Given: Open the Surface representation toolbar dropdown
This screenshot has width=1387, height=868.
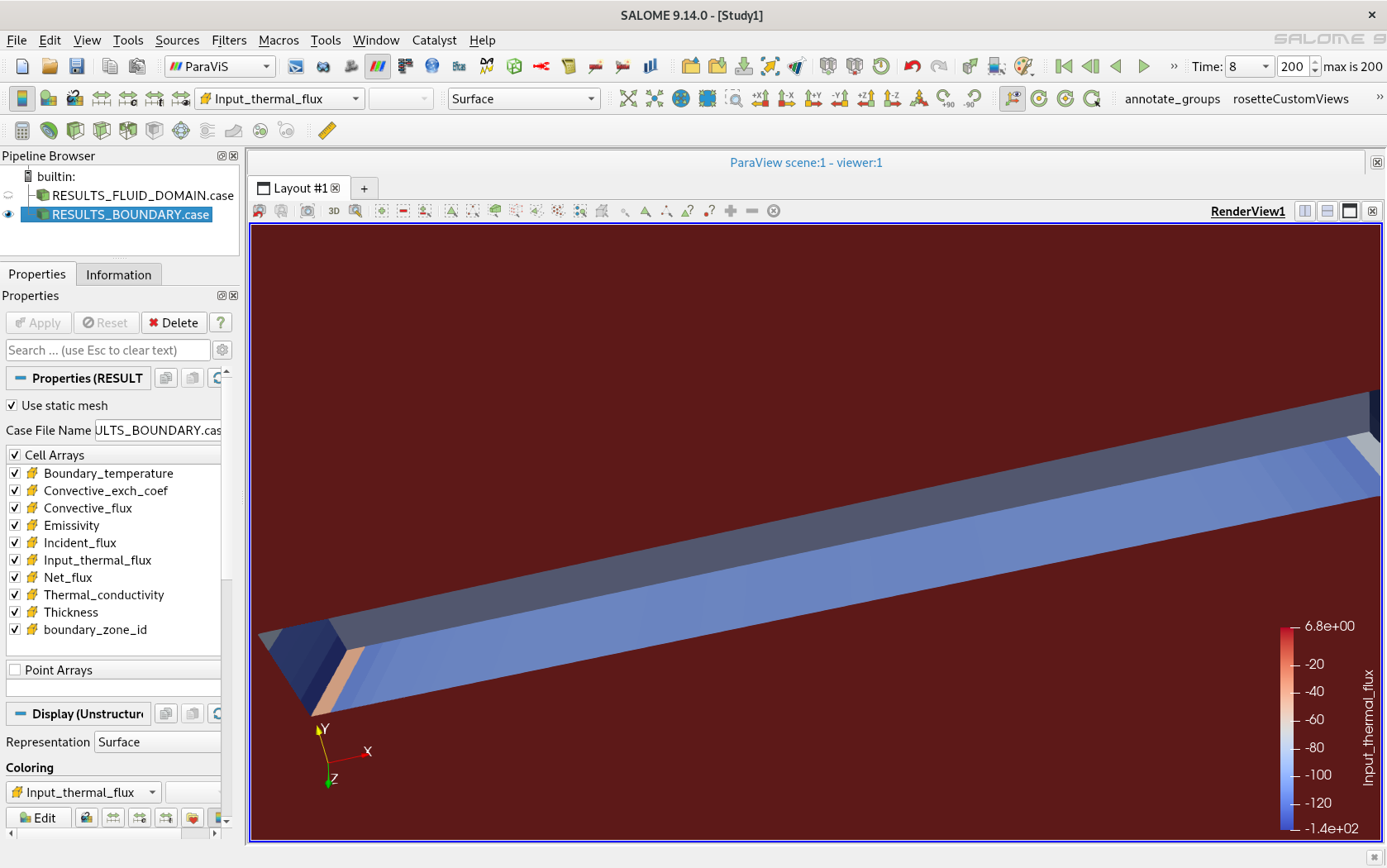Looking at the screenshot, I should click(x=523, y=99).
